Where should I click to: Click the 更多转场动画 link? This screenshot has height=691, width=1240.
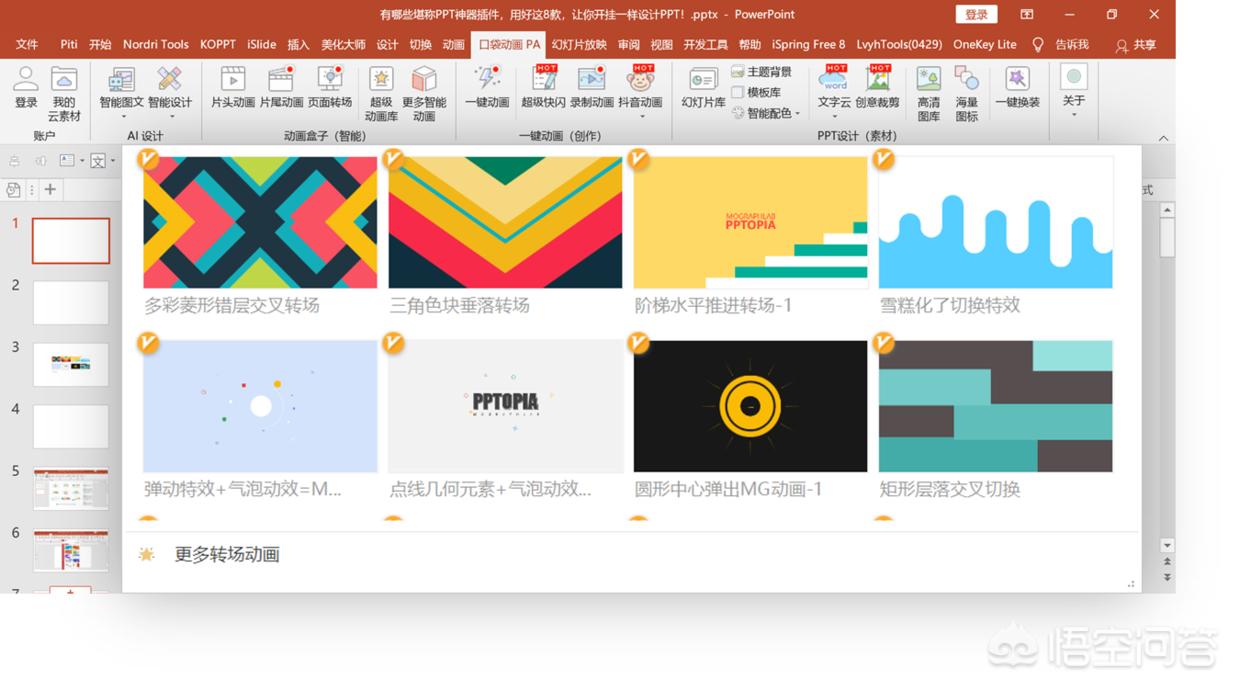coord(227,555)
